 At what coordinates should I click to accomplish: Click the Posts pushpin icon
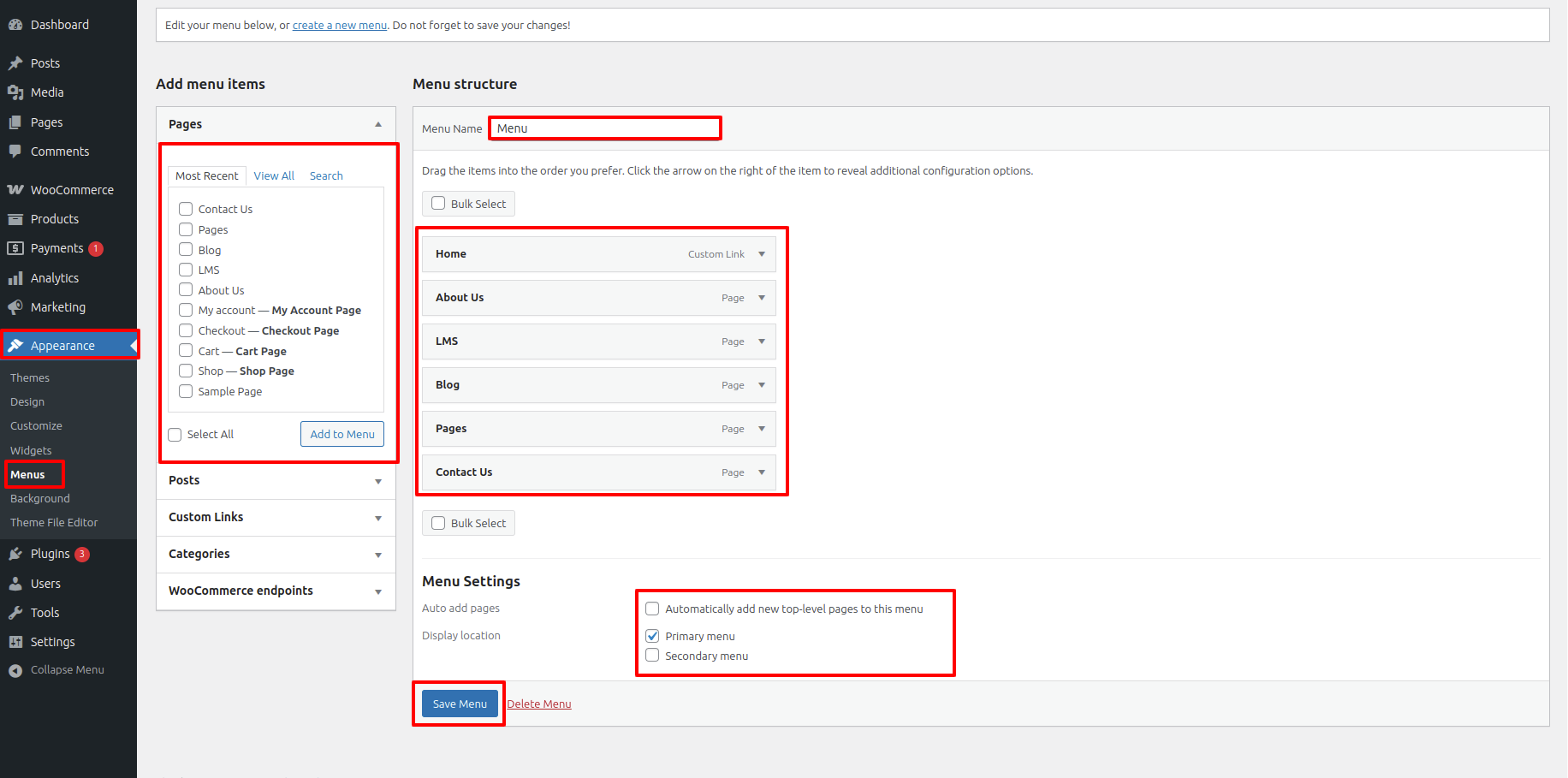pyautogui.click(x=15, y=63)
